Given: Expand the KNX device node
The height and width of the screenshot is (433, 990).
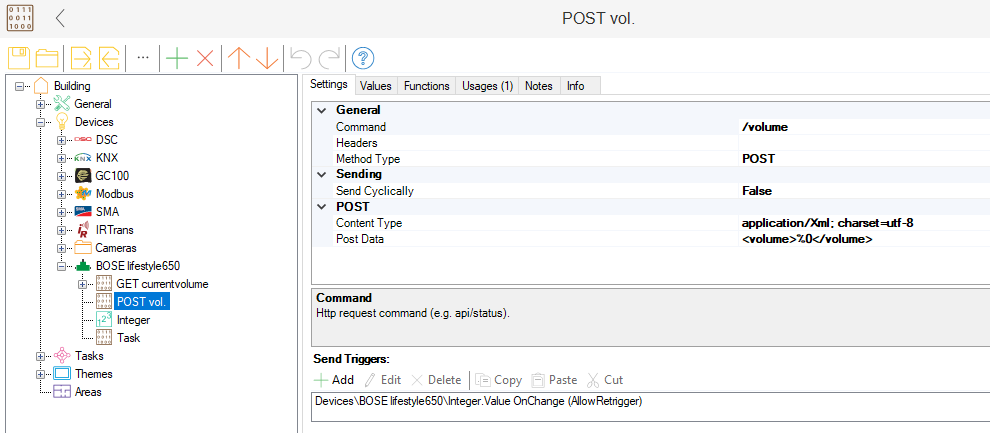Looking at the screenshot, I should [62, 158].
